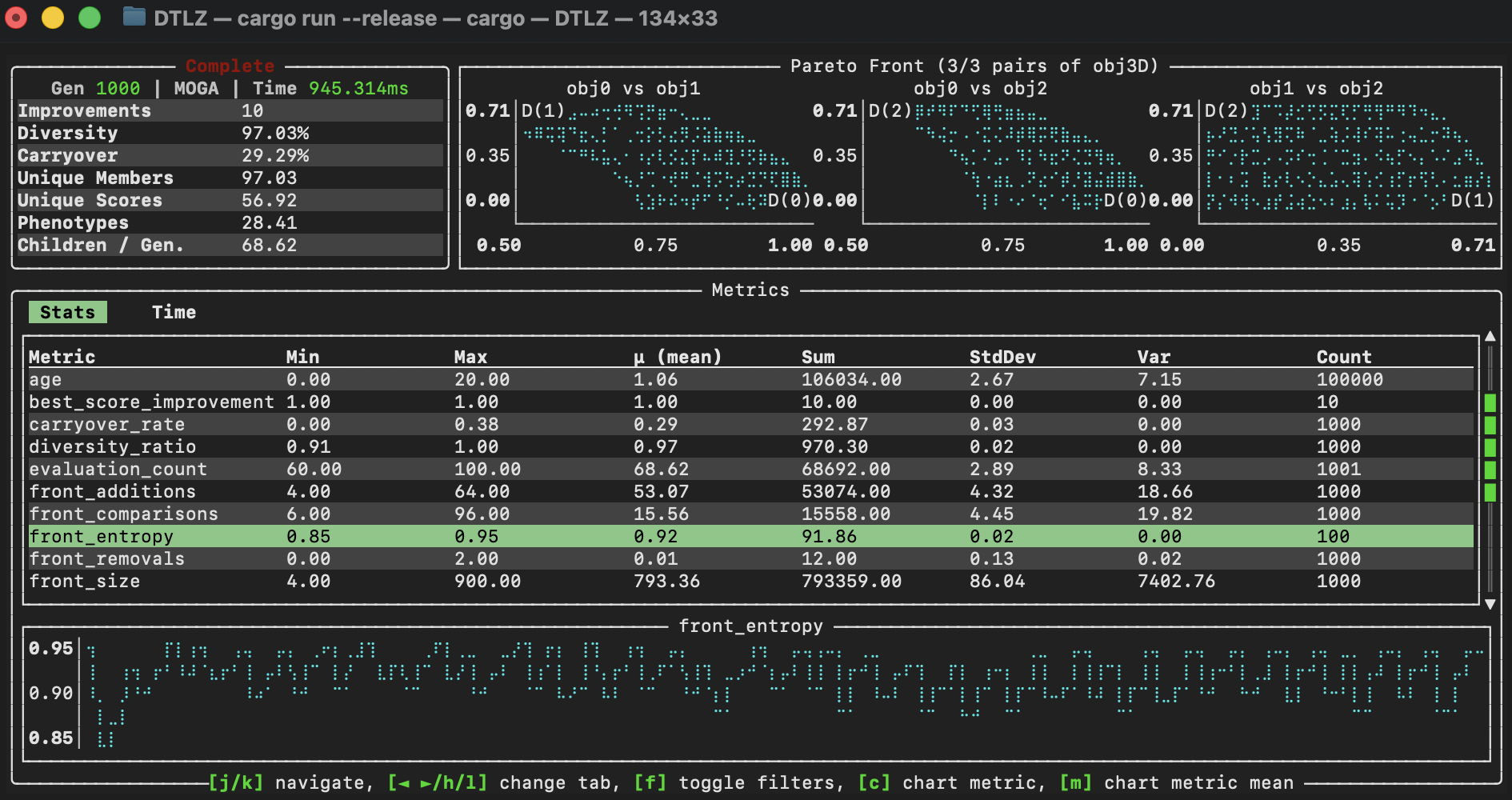Image resolution: width=1512 pixels, height=800 pixels.
Task: Select the age metric row
Action: 46,380
